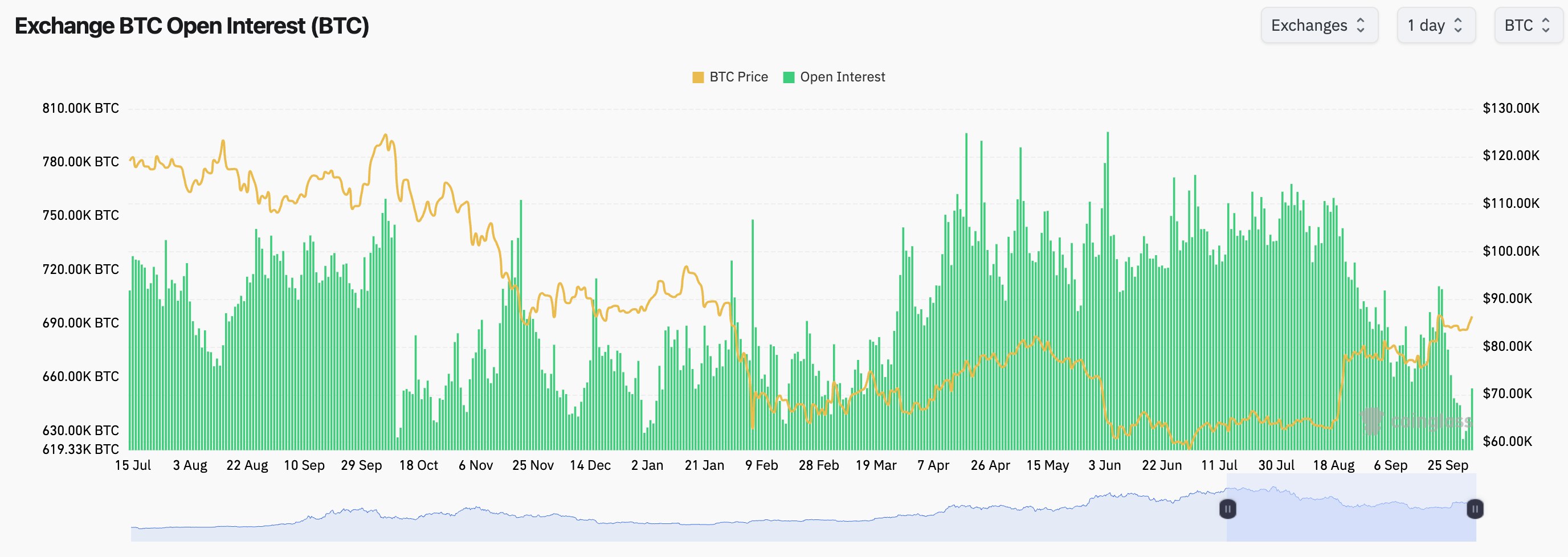Click the 630.00K BTC axis label
Screen dimensions: 1568x557
tap(80, 431)
